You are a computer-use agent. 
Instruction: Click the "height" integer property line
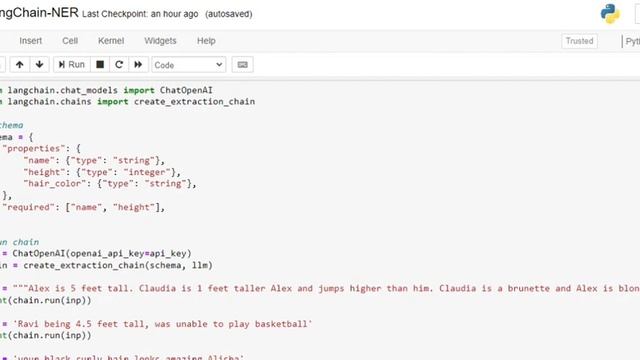coord(102,172)
